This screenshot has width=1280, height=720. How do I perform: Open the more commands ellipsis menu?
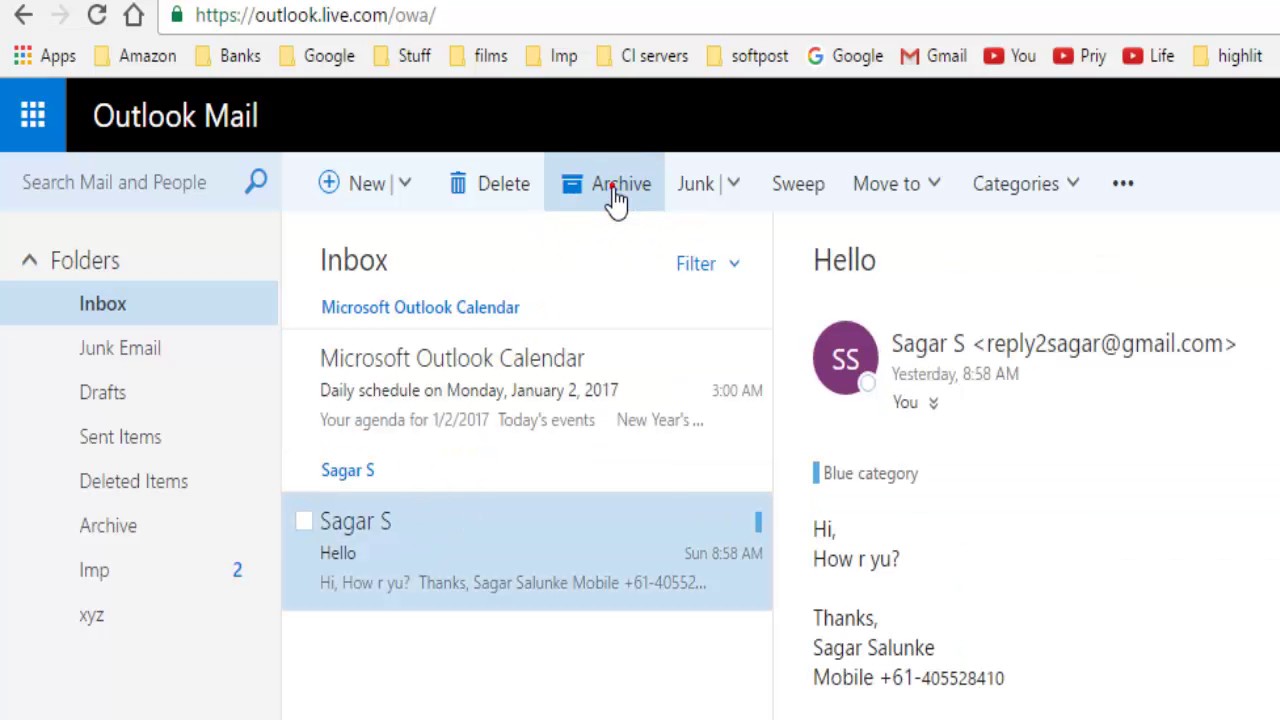point(1123,183)
